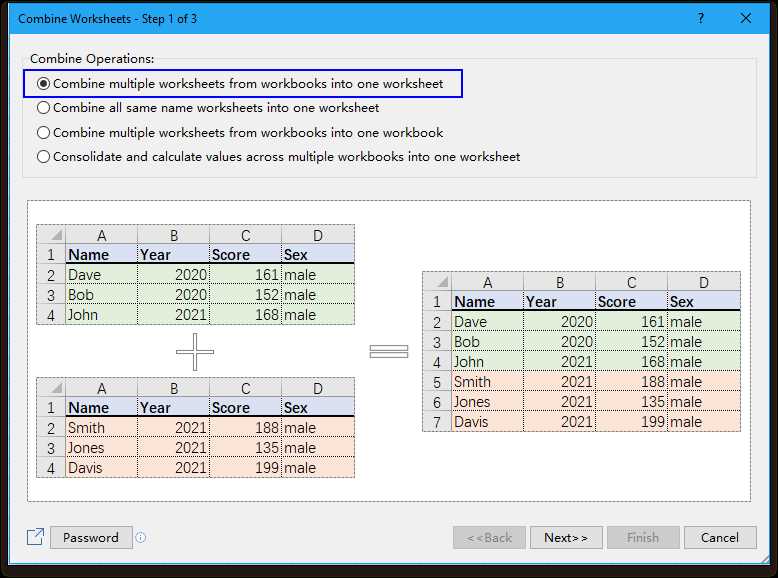This screenshot has width=778, height=578.
Task: Click the greyed Finish button
Action: tap(643, 537)
